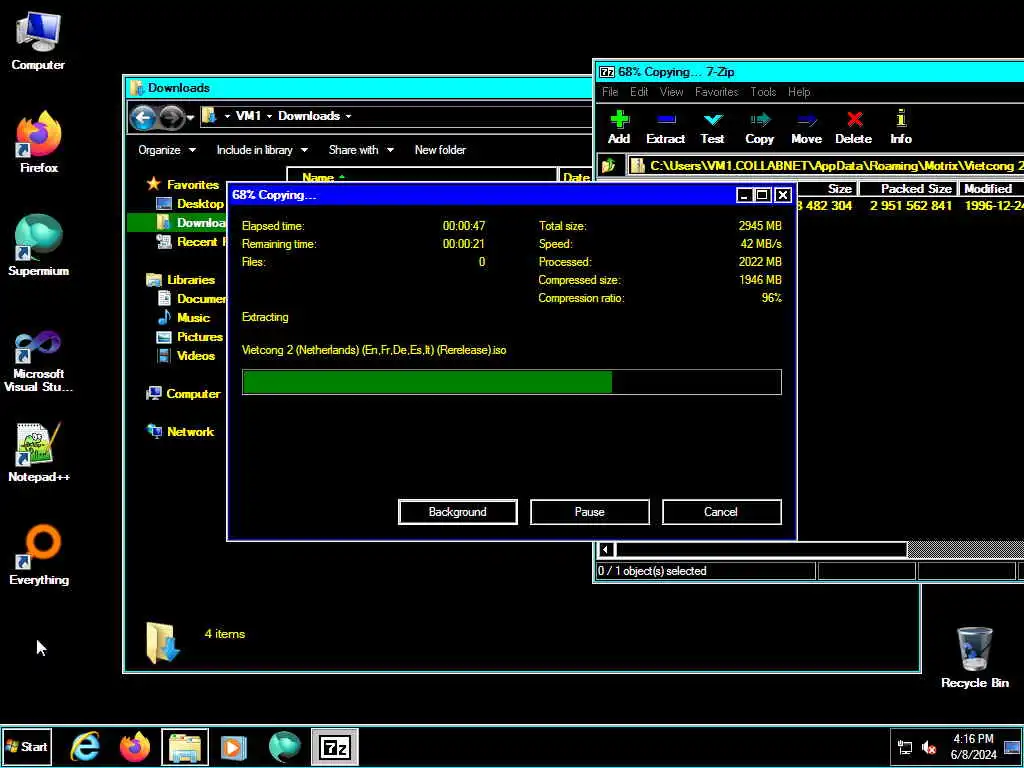Click the muted volume tray icon
This screenshot has width=1024, height=768.
pyautogui.click(x=929, y=748)
